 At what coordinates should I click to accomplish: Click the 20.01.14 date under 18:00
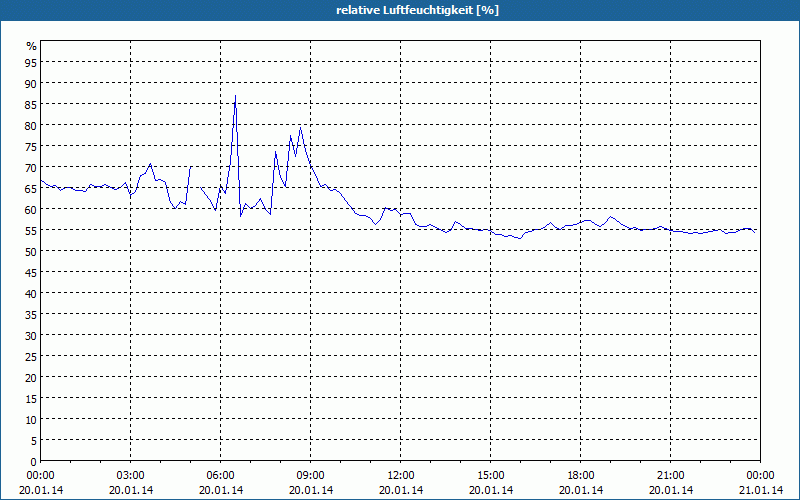point(581,490)
